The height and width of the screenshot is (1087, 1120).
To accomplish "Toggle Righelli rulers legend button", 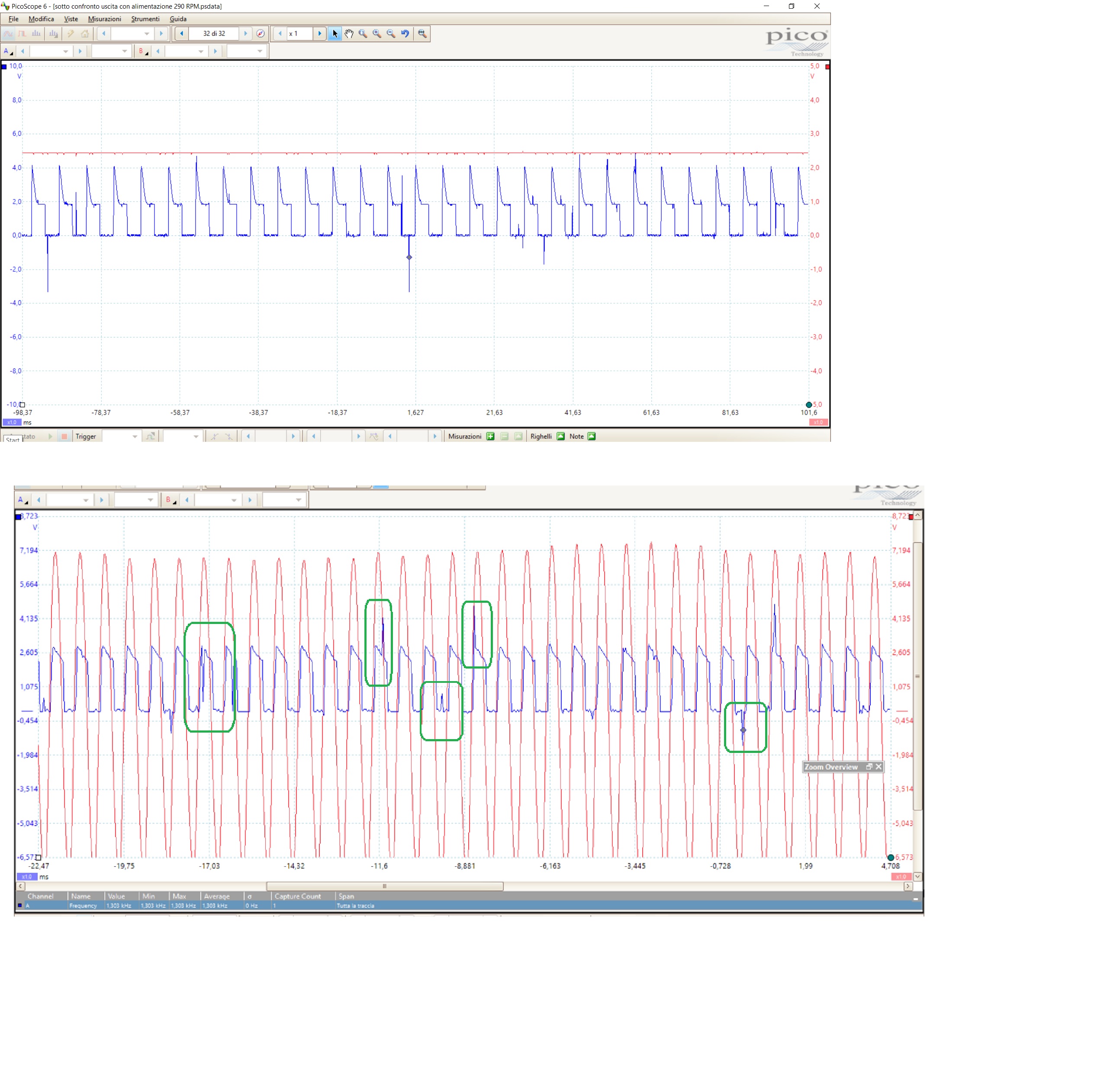I will [x=560, y=436].
